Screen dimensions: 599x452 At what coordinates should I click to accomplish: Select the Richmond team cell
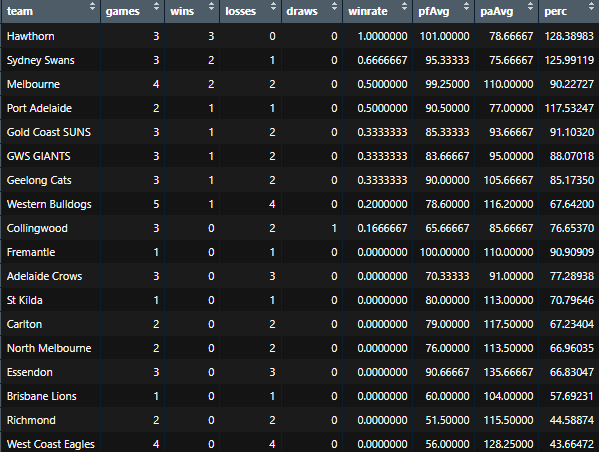coord(50,420)
